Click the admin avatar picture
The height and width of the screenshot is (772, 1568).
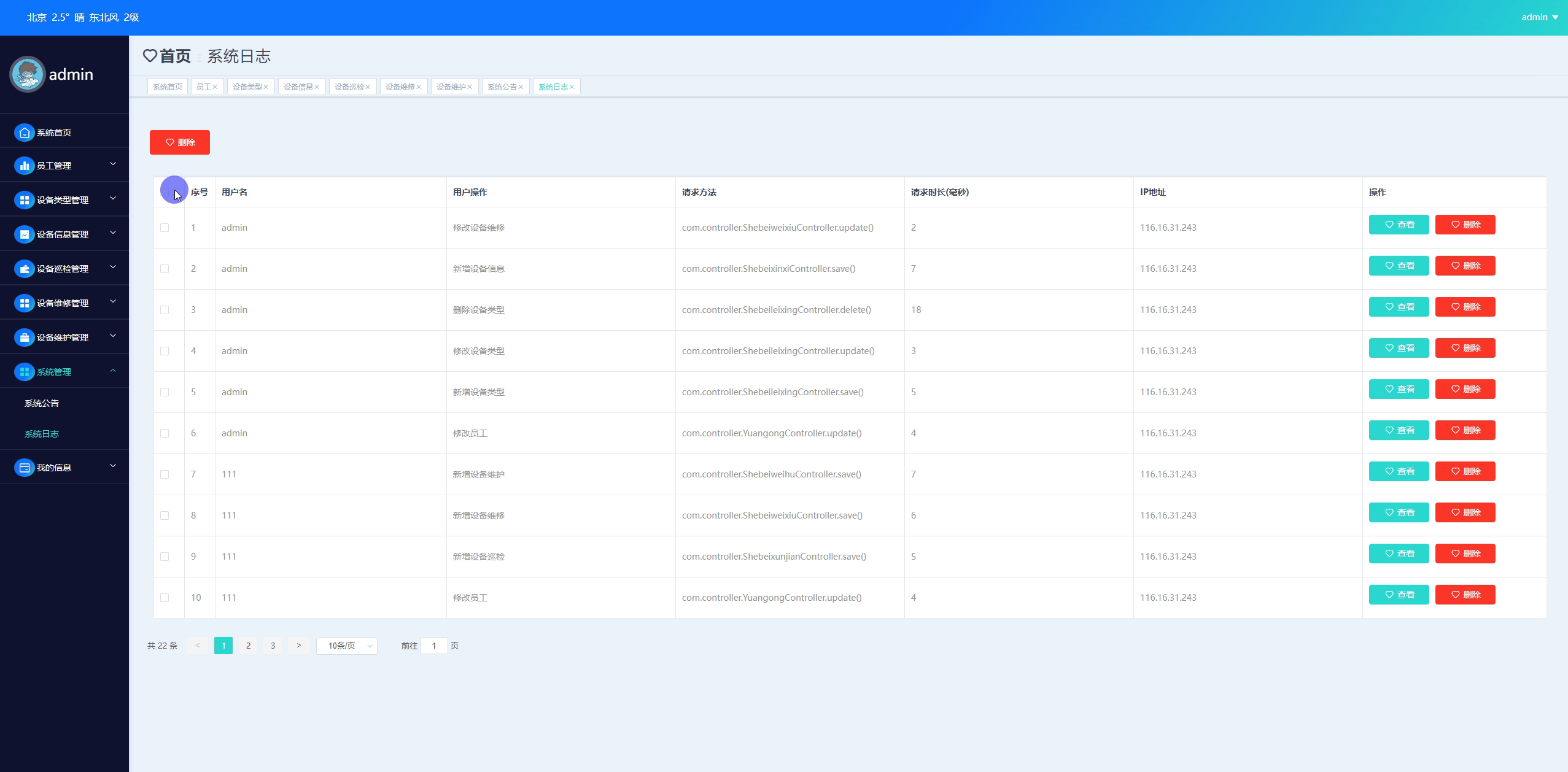pos(28,74)
